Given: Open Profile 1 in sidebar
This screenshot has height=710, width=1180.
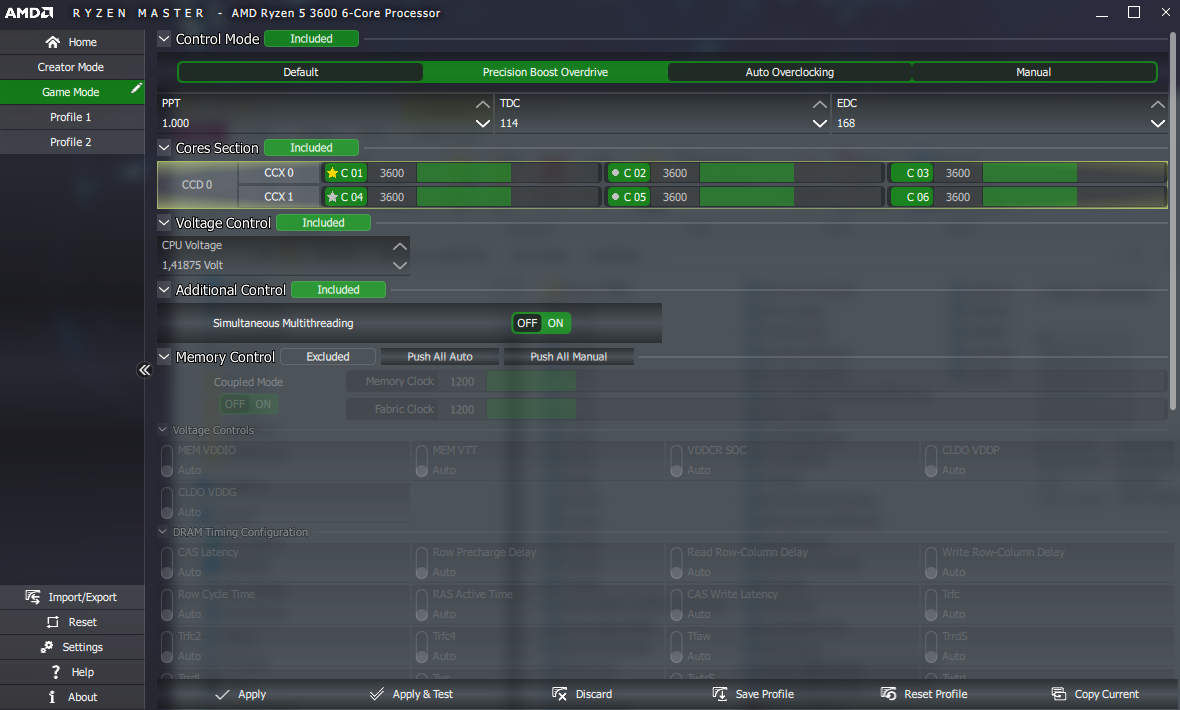Looking at the screenshot, I should (72, 117).
